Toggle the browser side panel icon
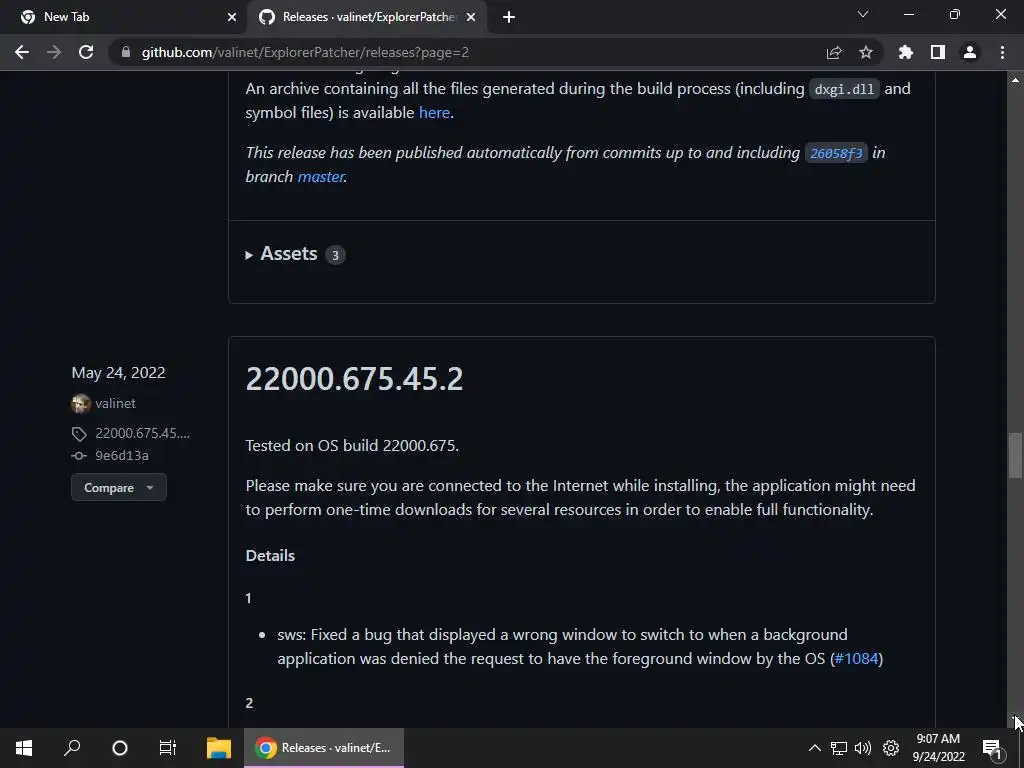 (938, 52)
